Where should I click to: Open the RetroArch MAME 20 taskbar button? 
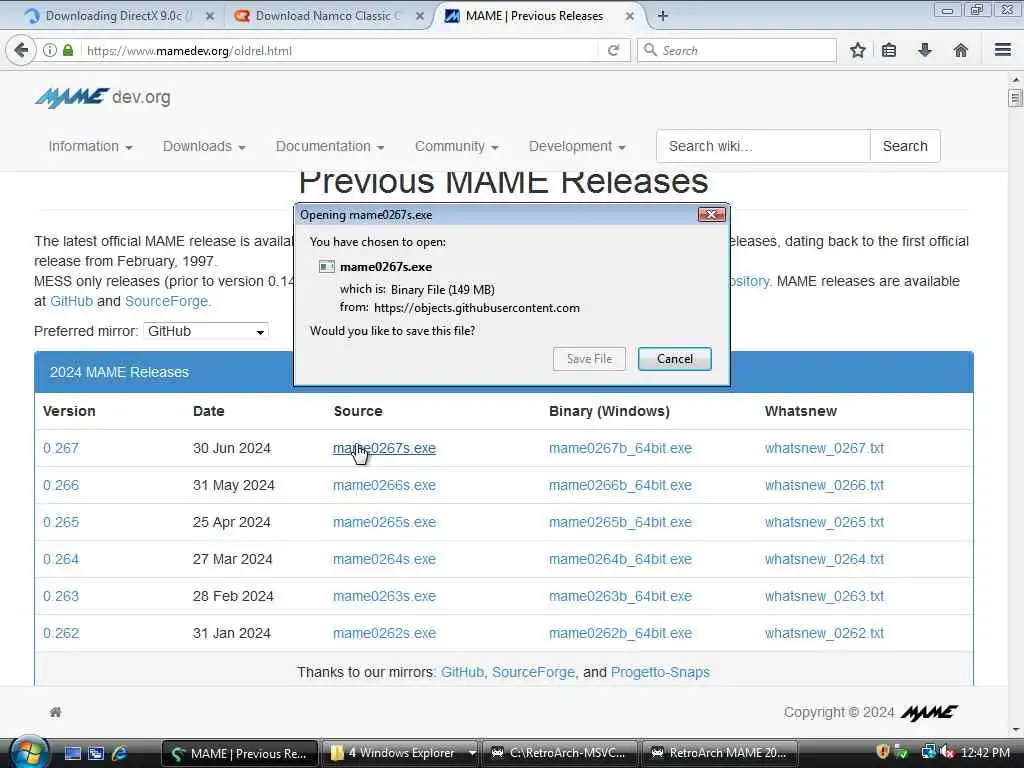(x=722, y=753)
